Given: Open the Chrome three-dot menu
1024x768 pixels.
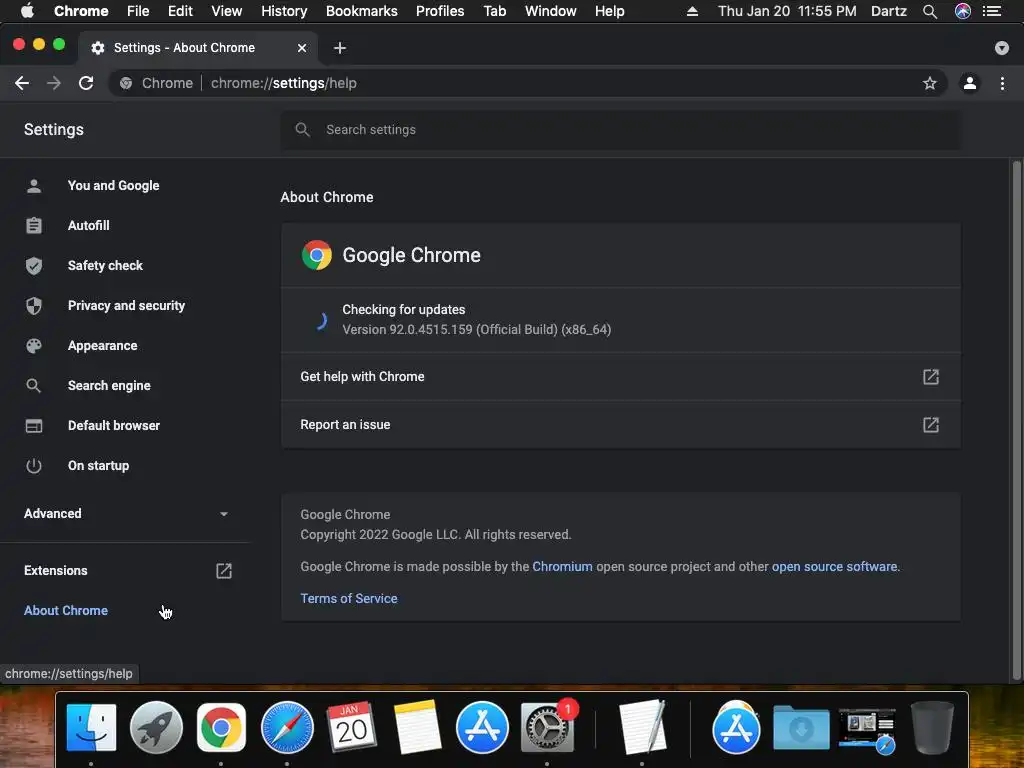Looking at the screenshot, I should click(x=1002, y=83).
